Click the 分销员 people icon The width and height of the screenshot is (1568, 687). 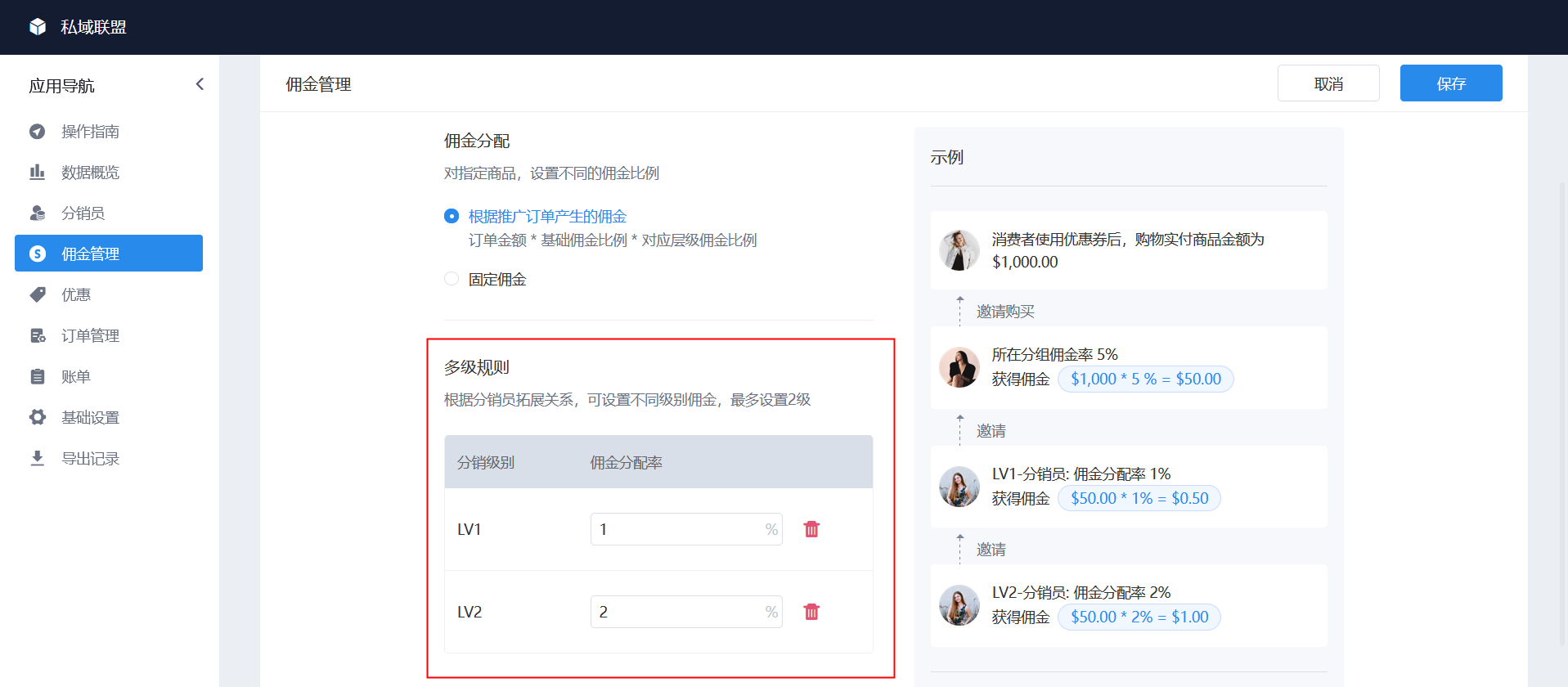pyautogui.click(x=38, y=213)
